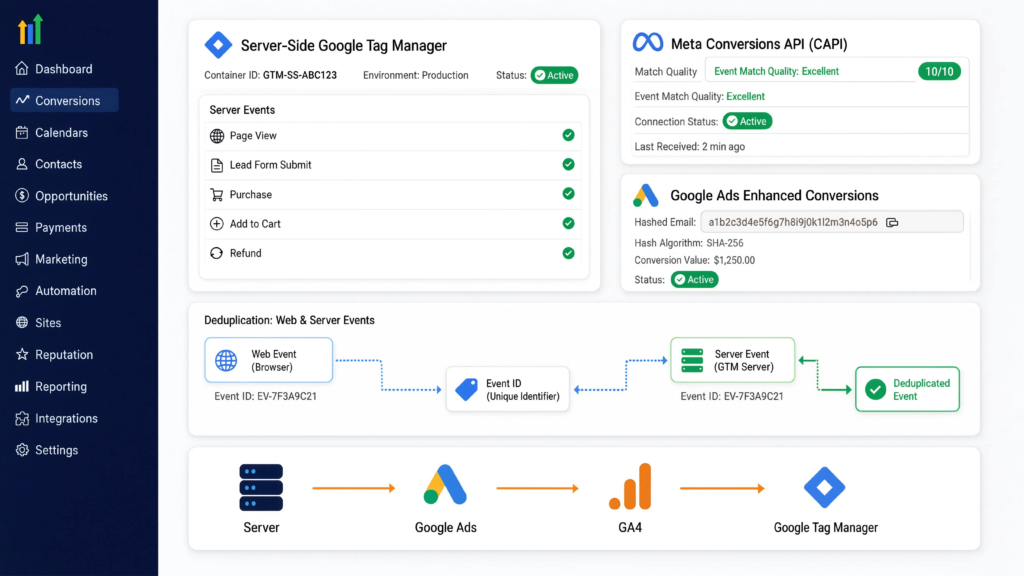Click the Google Ads logo in flow

click(x=445, y=485)
